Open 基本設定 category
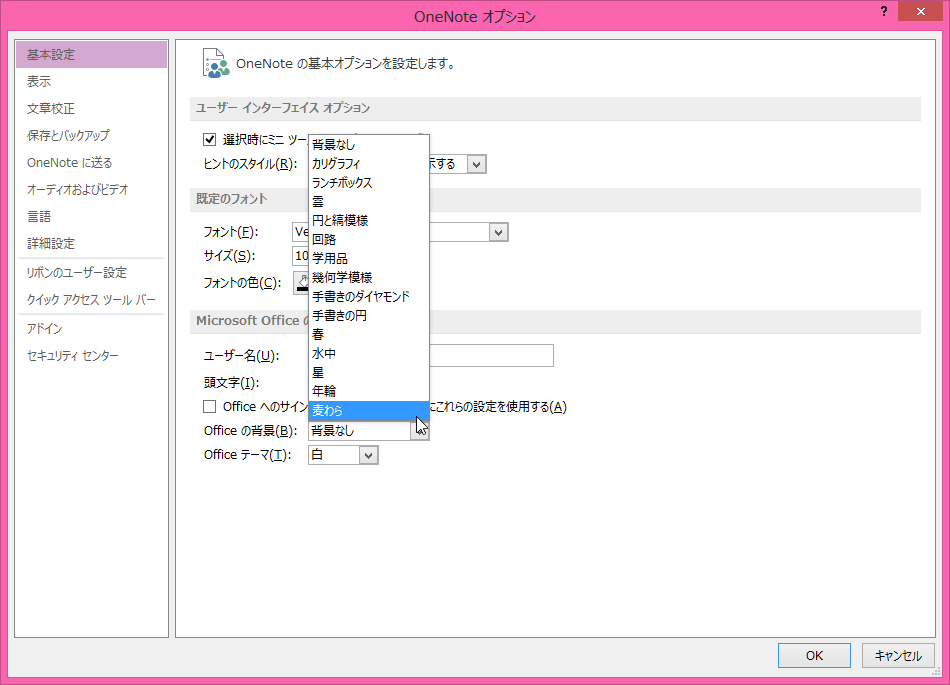950x685 pixels. (x=91, y=55)
